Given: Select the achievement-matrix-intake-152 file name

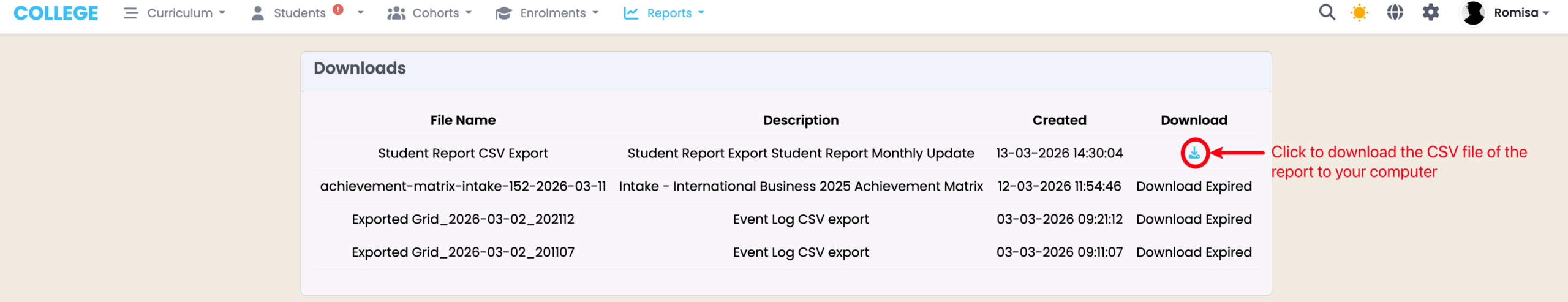Looking at the screenshot, I should point(462,186).
